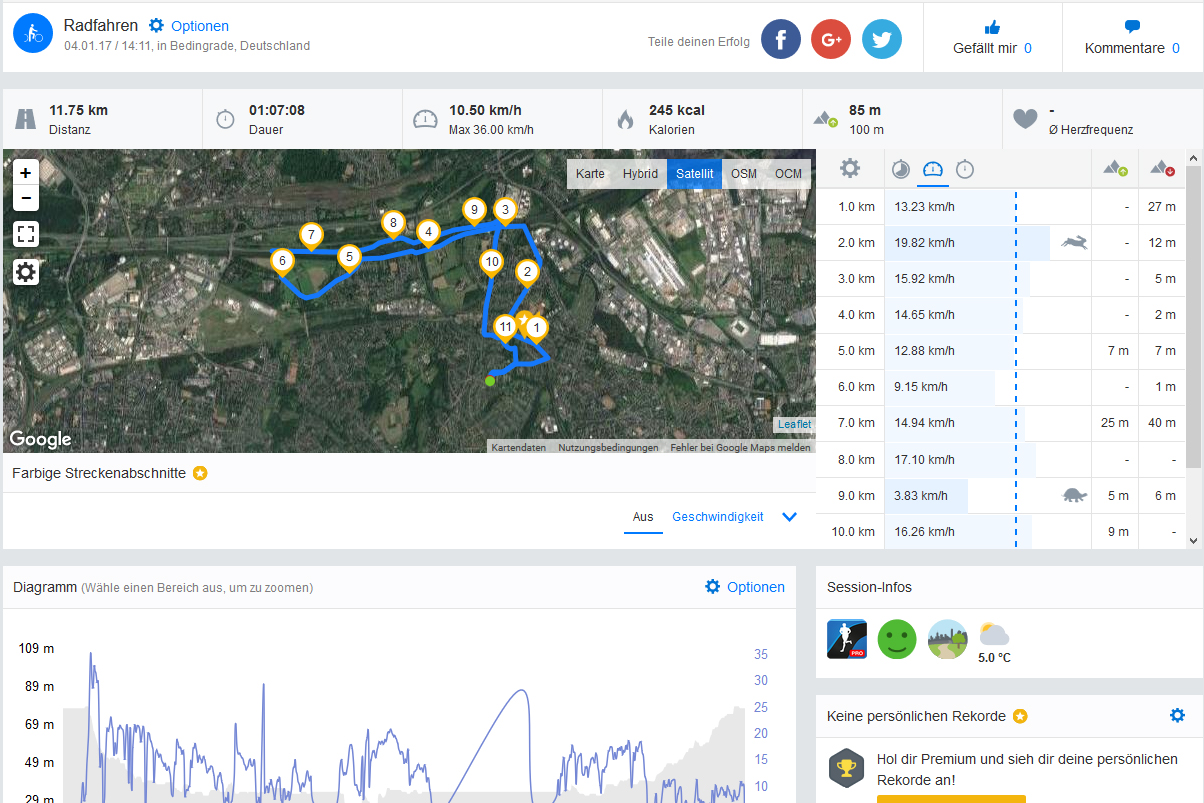Image resolution: width=1204 pixels, height=803 pixels.
Task: Zoom in on the map
Action: coord(26,172)
